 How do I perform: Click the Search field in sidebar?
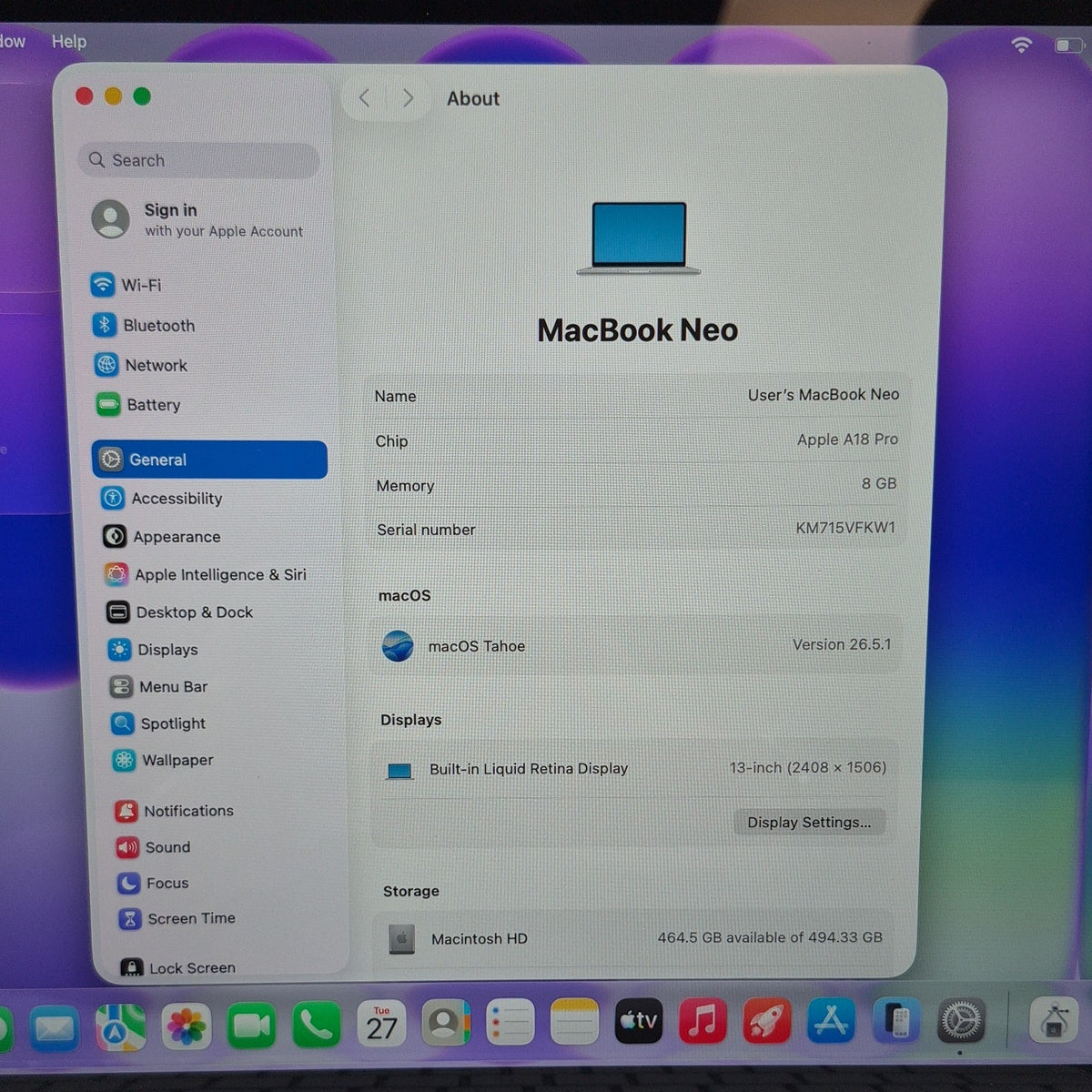click(198, 160)
